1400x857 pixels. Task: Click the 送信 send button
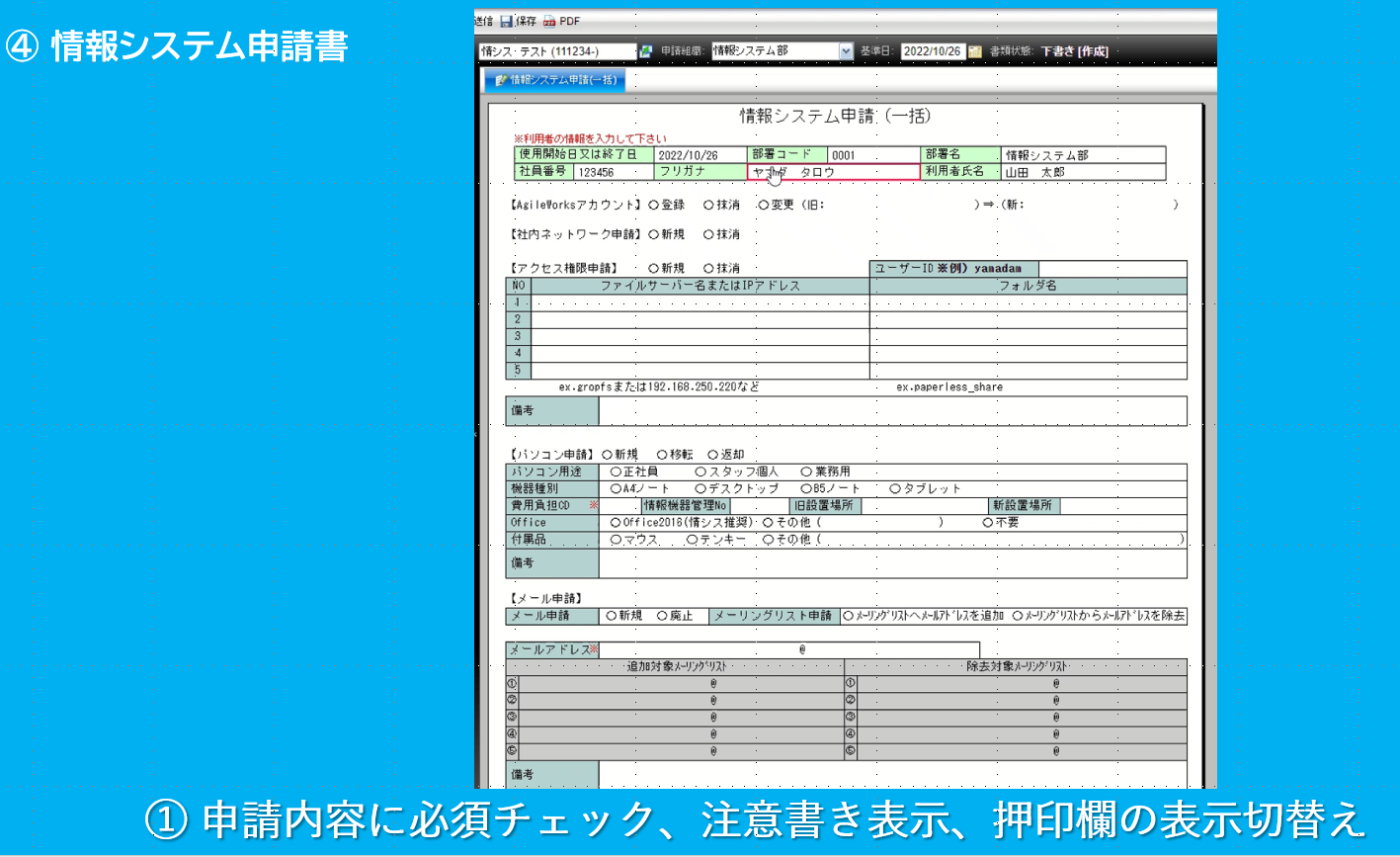[x=484, y=21]
